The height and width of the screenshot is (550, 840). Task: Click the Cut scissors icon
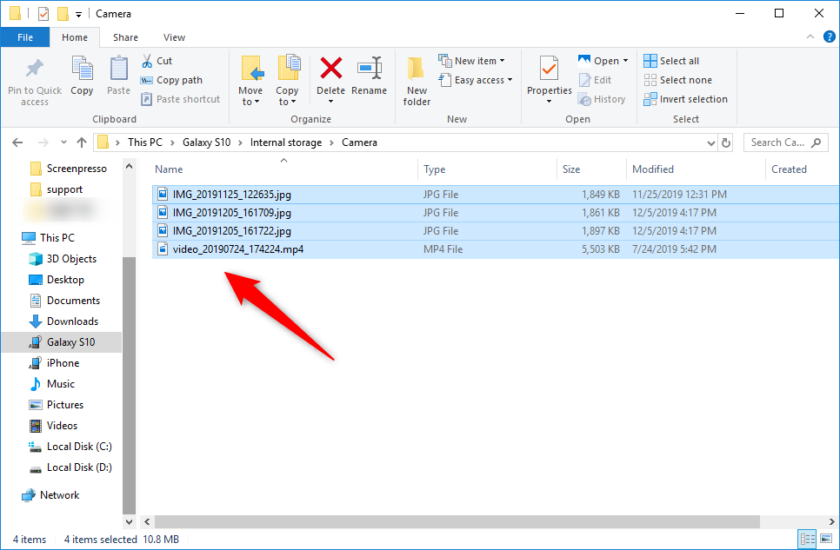click(x=147, y=61)
